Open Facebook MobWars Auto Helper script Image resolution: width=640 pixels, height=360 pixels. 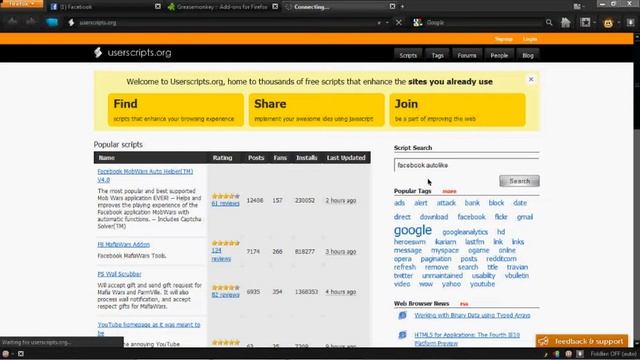(145, 176)
